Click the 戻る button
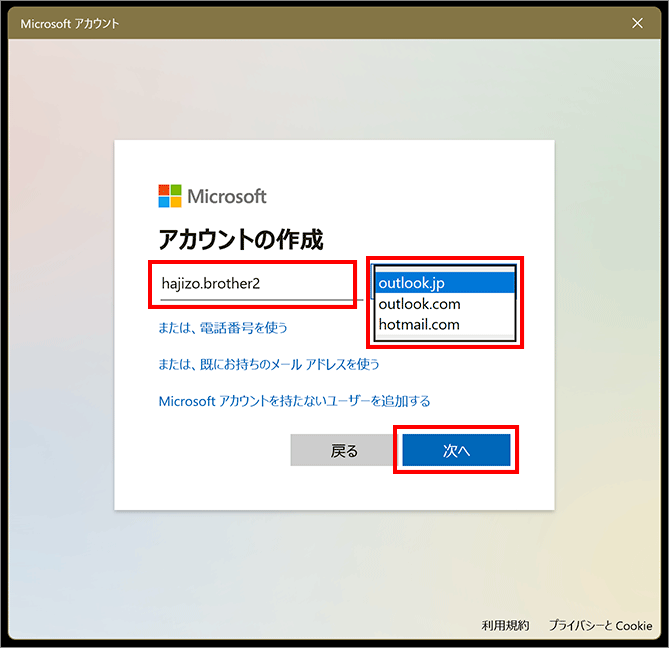 (344, 450)
